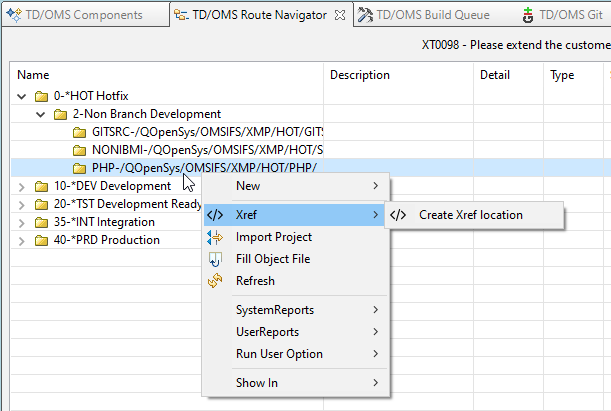Select Create Xref location

(x=470, y=215)
